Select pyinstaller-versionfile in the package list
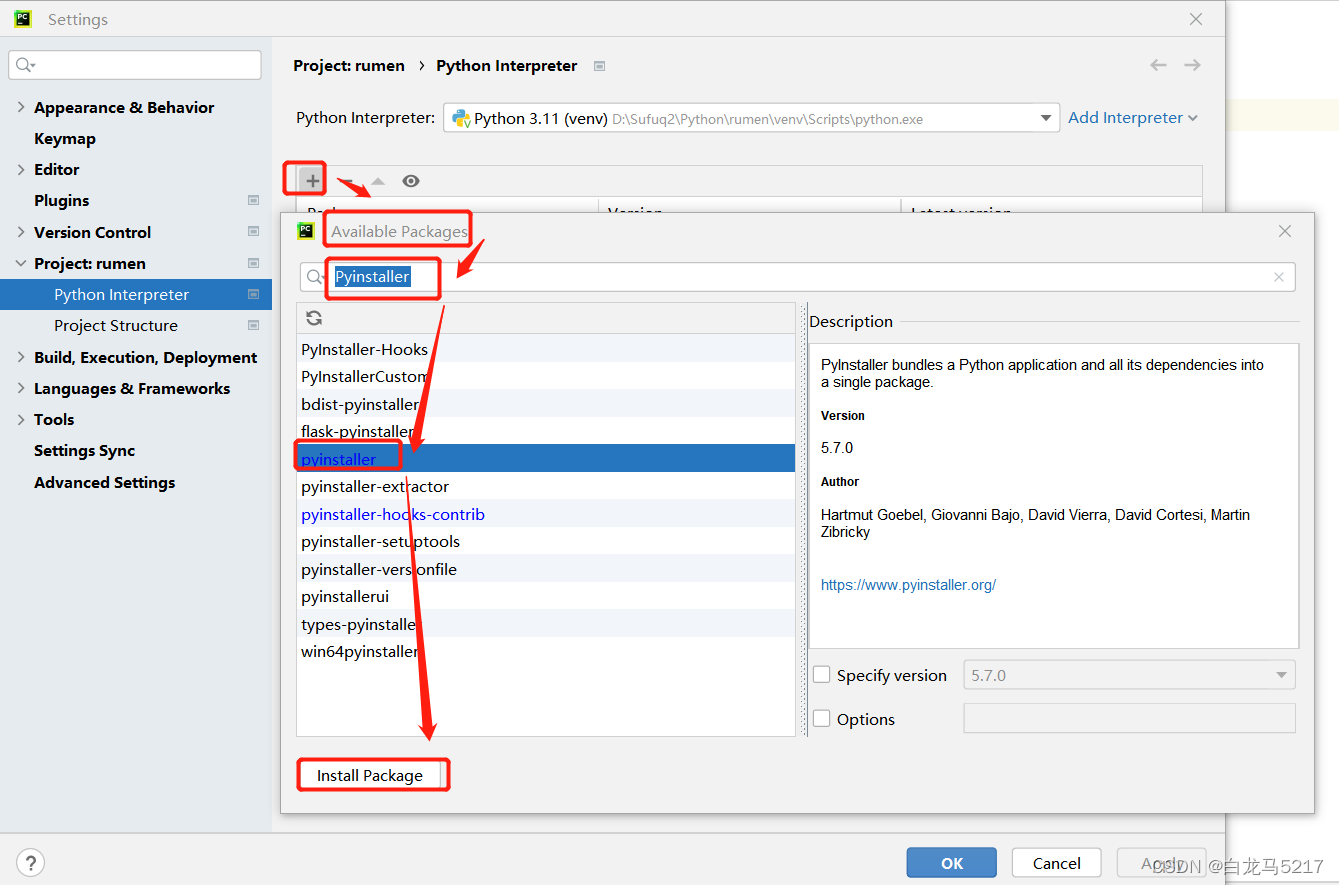The image size is (1339, 885). point(546,569)
